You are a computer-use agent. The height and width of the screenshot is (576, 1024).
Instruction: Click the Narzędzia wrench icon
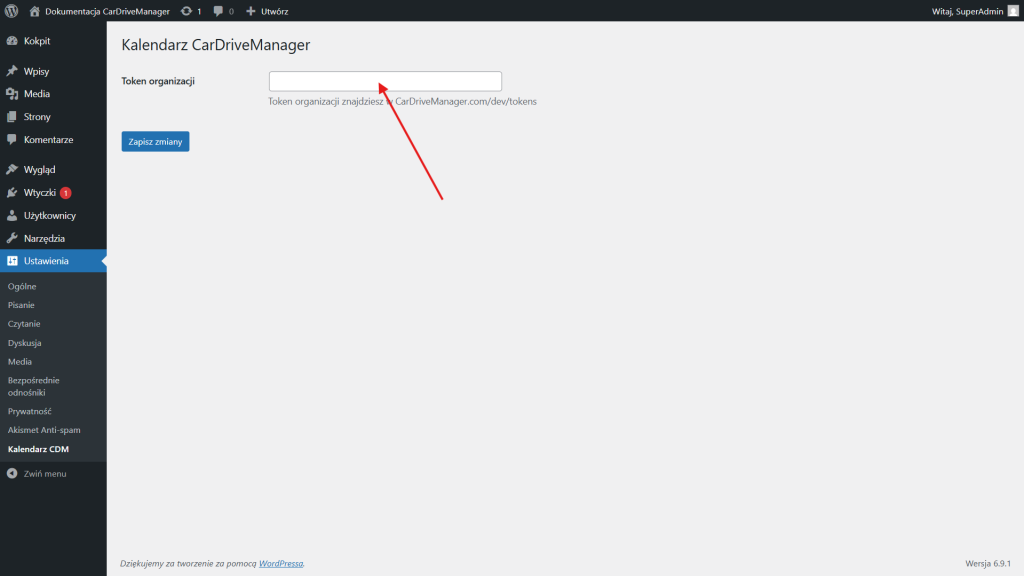pyautogui.click(x=12, y=239)
